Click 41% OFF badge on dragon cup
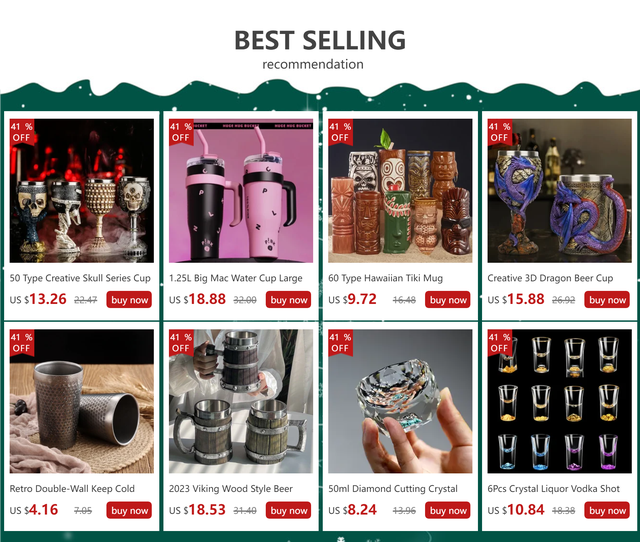The width and height of the screenshot is (640, 542). (x=500, y=132)
